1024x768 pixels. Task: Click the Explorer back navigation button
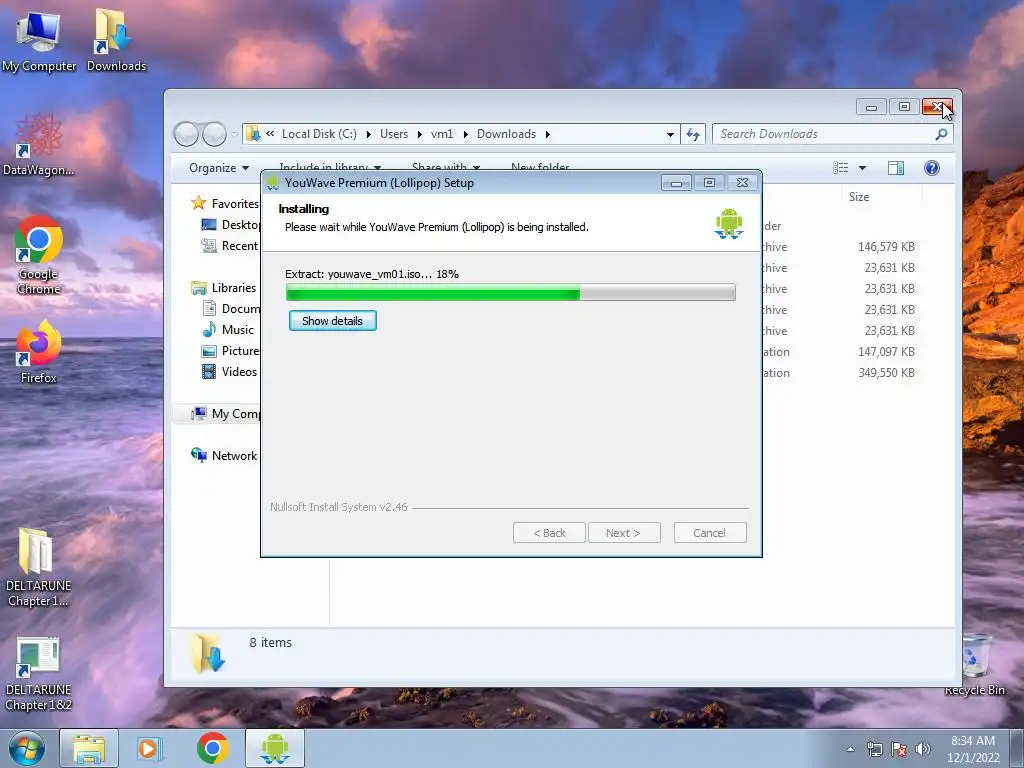coord(187,134)
